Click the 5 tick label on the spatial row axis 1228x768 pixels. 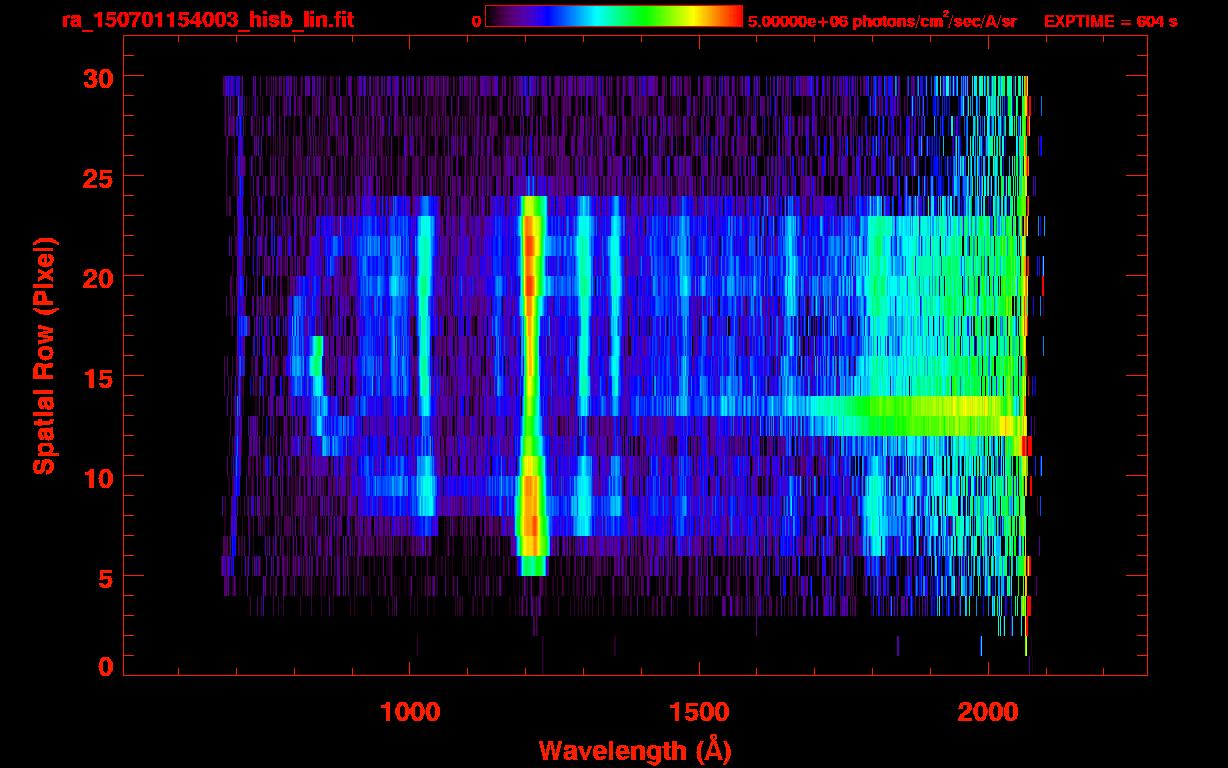click(x=104, y=577)
